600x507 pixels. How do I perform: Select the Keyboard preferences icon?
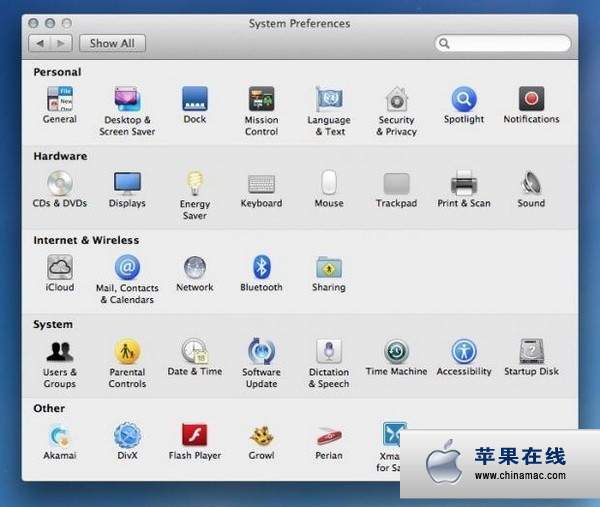click(261, 184)
